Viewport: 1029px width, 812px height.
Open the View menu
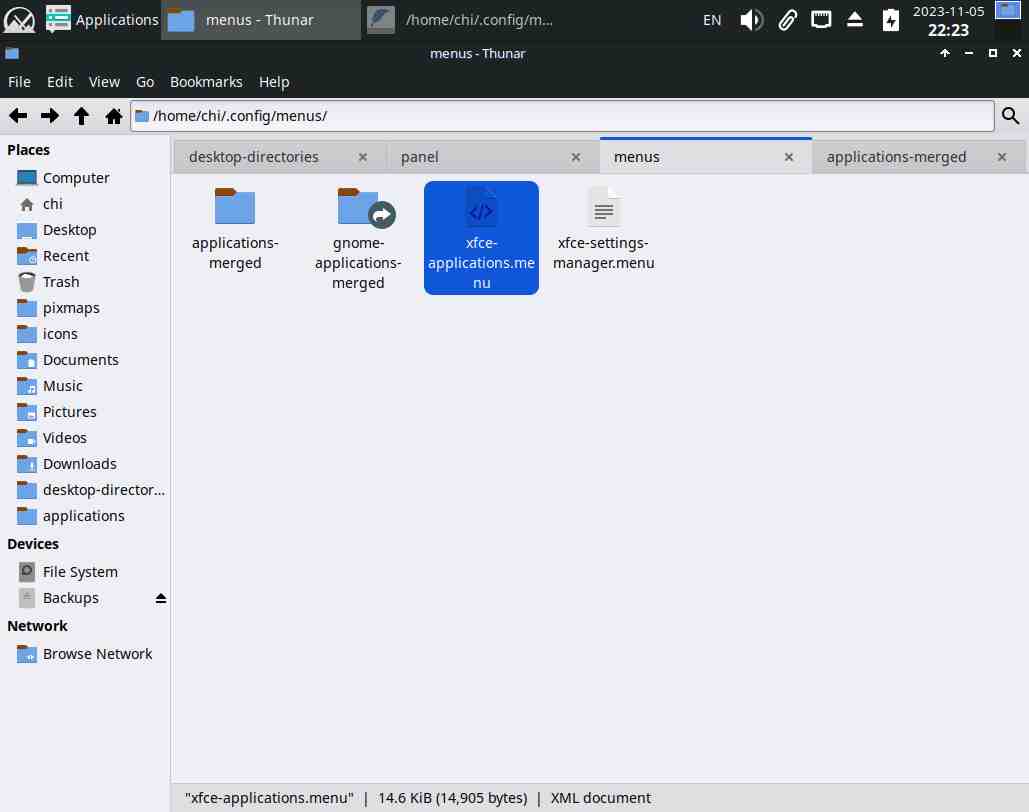tap(104, 82)
